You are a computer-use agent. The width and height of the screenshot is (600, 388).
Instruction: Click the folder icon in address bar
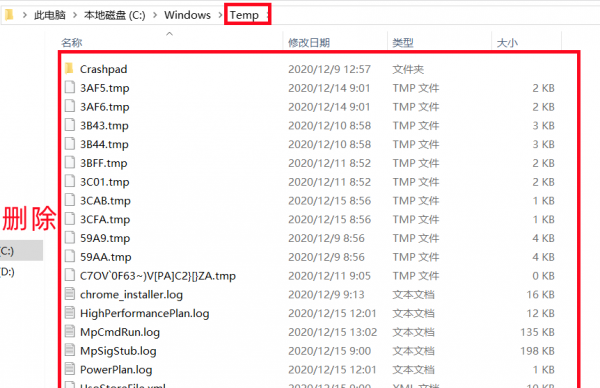9,15
